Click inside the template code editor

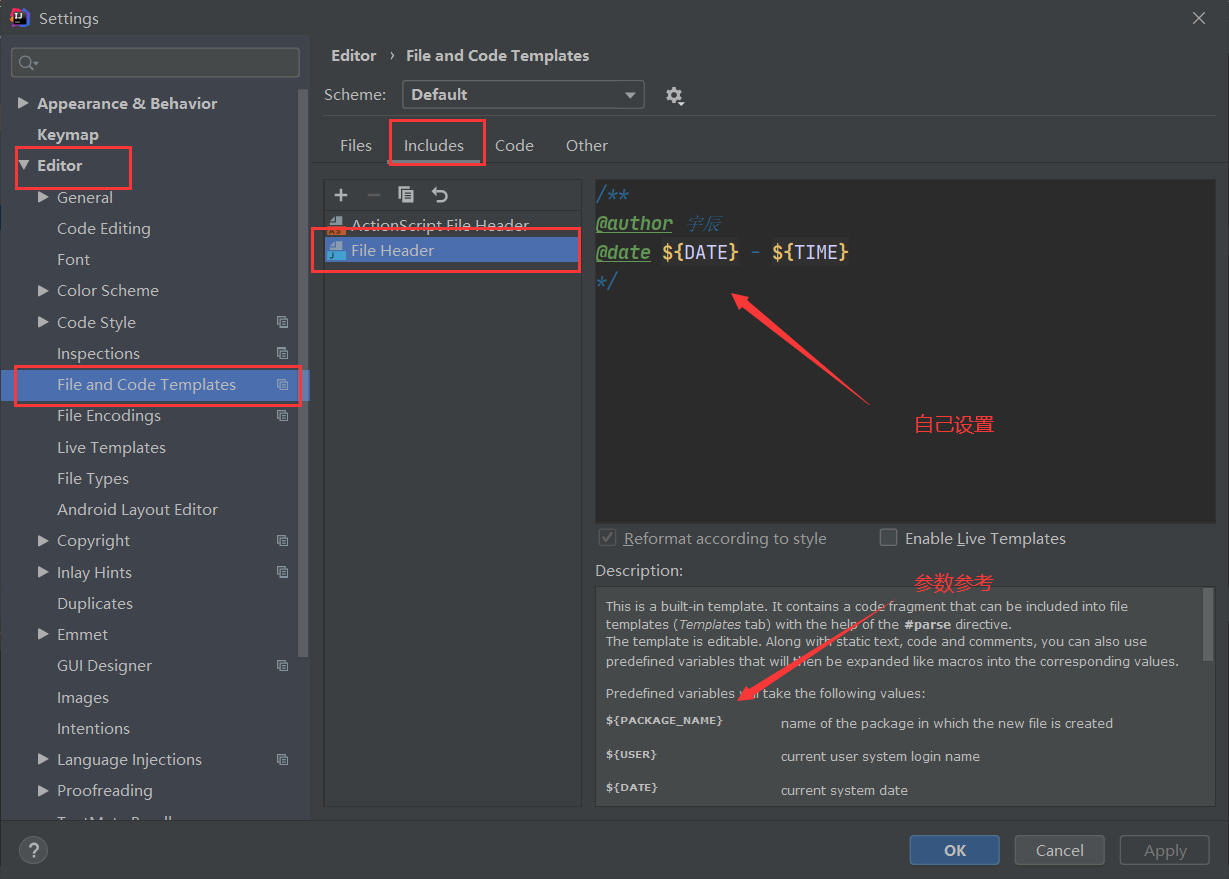pyautogui.click(x=905, y=350)
